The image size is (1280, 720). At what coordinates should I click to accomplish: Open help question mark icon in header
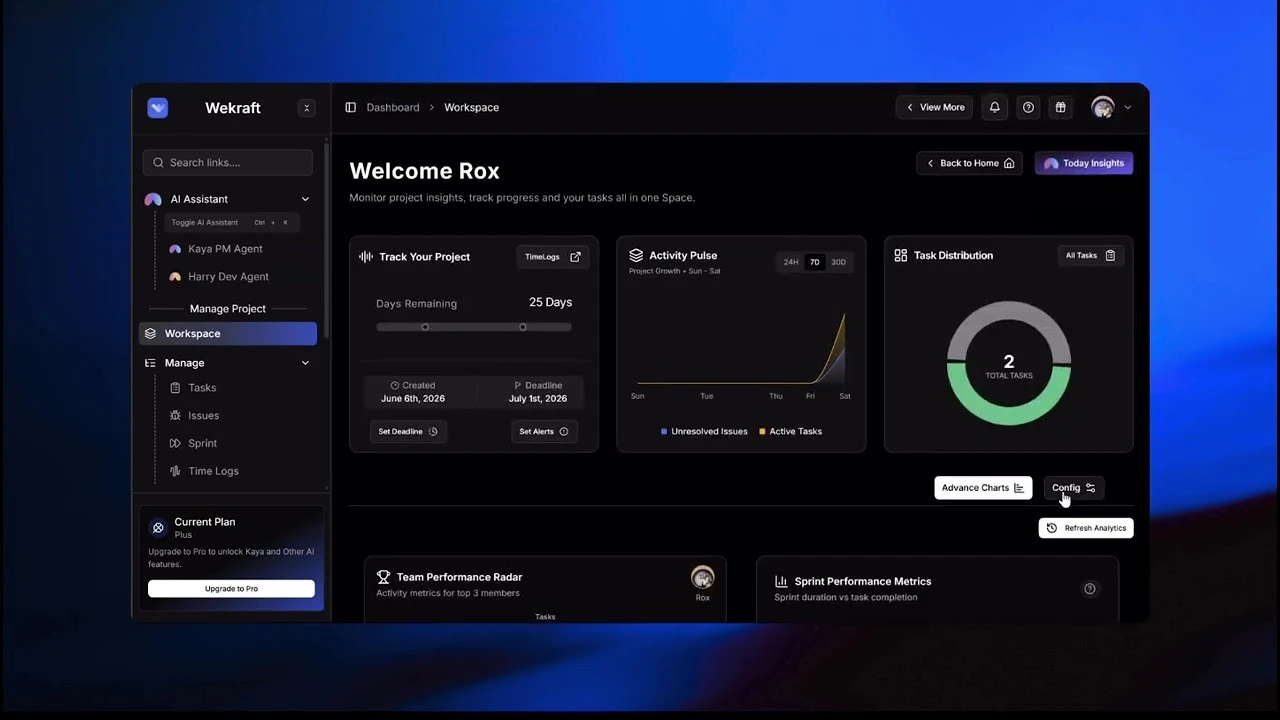(1028, 107)
